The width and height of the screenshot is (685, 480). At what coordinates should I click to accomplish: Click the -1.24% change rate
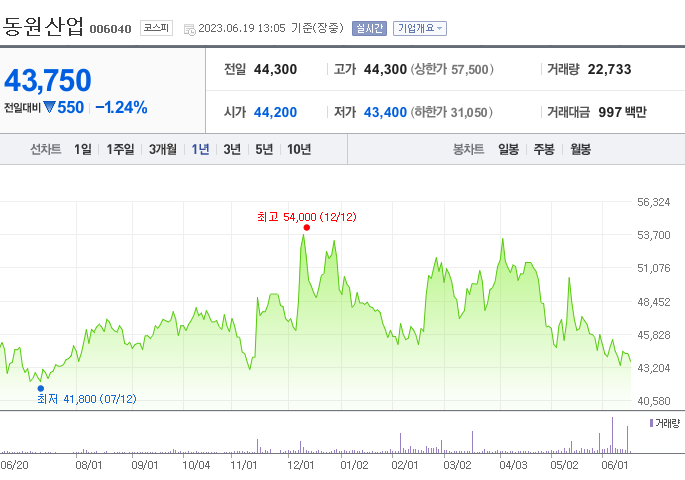[x=121, y=107]
